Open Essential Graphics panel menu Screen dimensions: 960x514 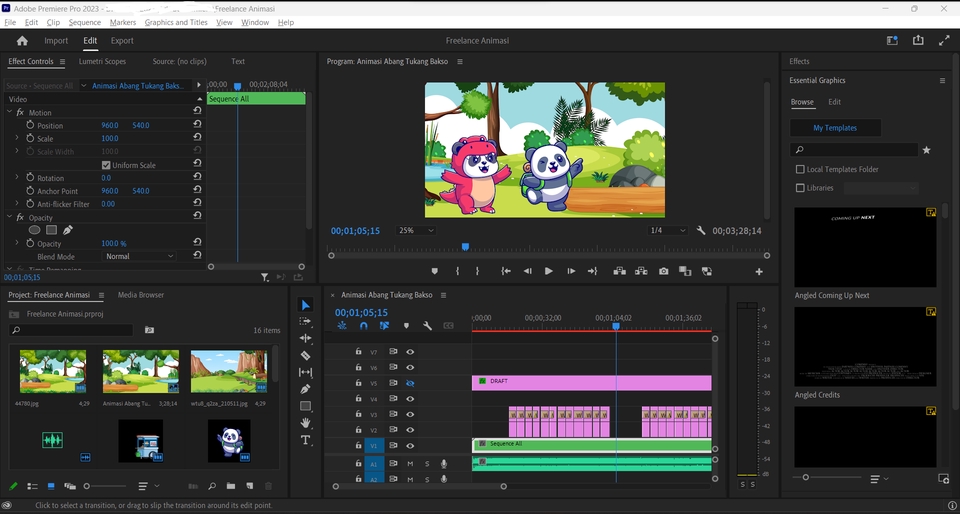pos(942,81)
